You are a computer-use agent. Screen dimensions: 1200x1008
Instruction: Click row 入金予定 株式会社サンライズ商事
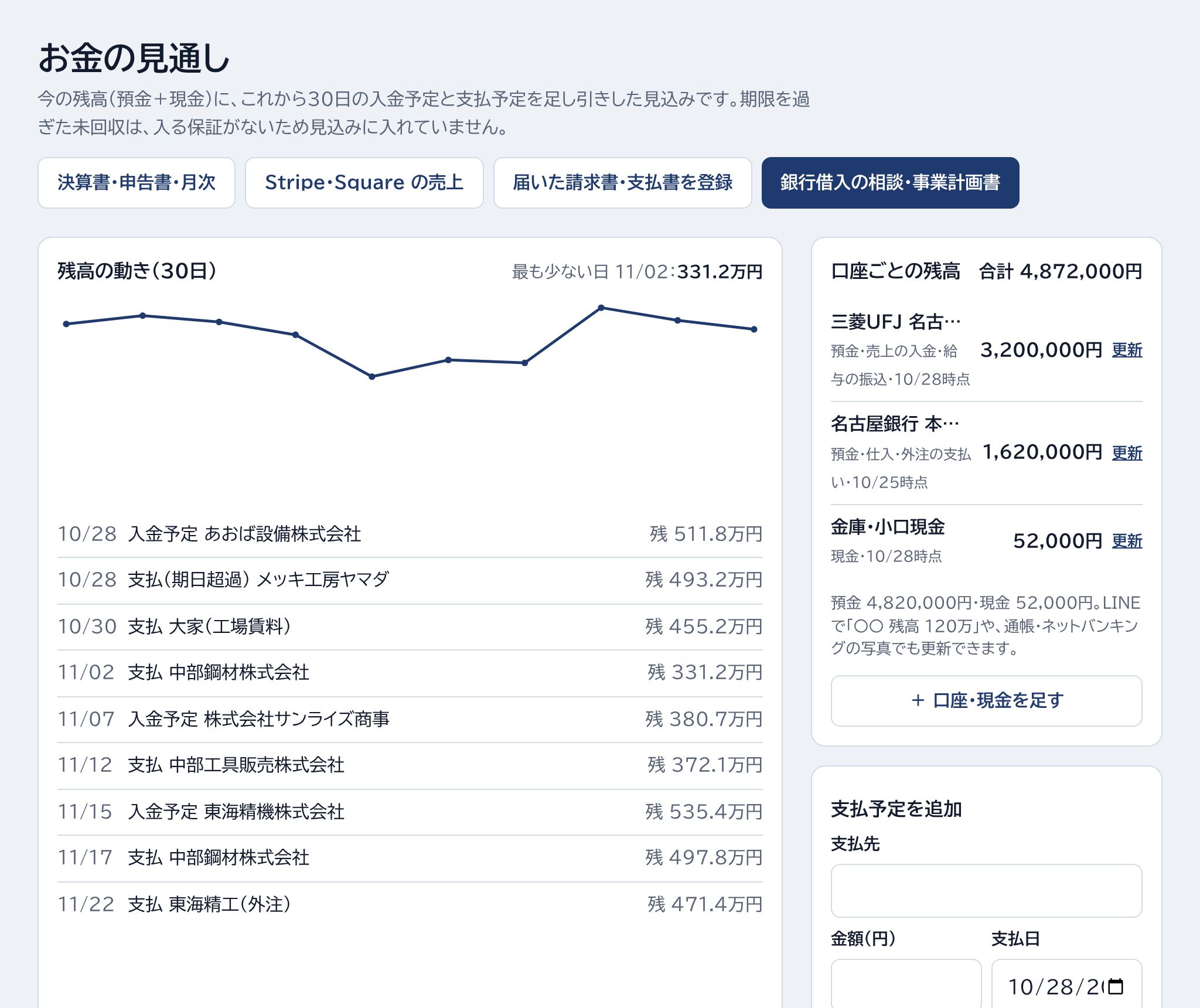(x=410, y=720)
